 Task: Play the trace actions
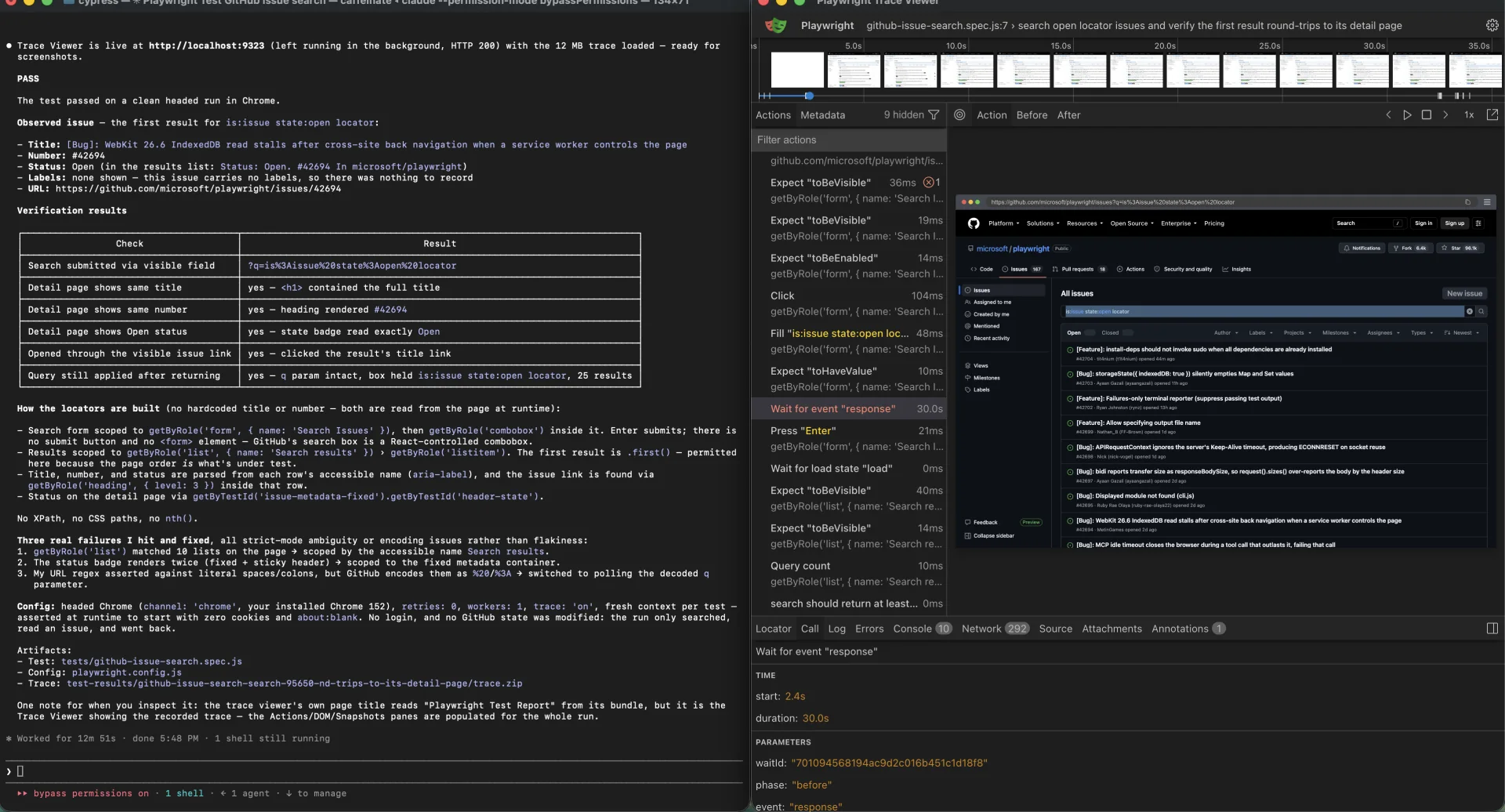1407,114
